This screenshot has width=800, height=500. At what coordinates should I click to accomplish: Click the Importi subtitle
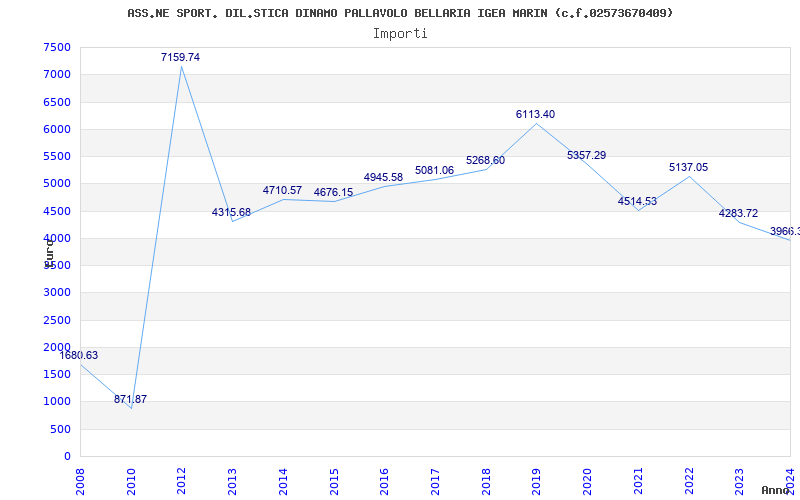400,33
